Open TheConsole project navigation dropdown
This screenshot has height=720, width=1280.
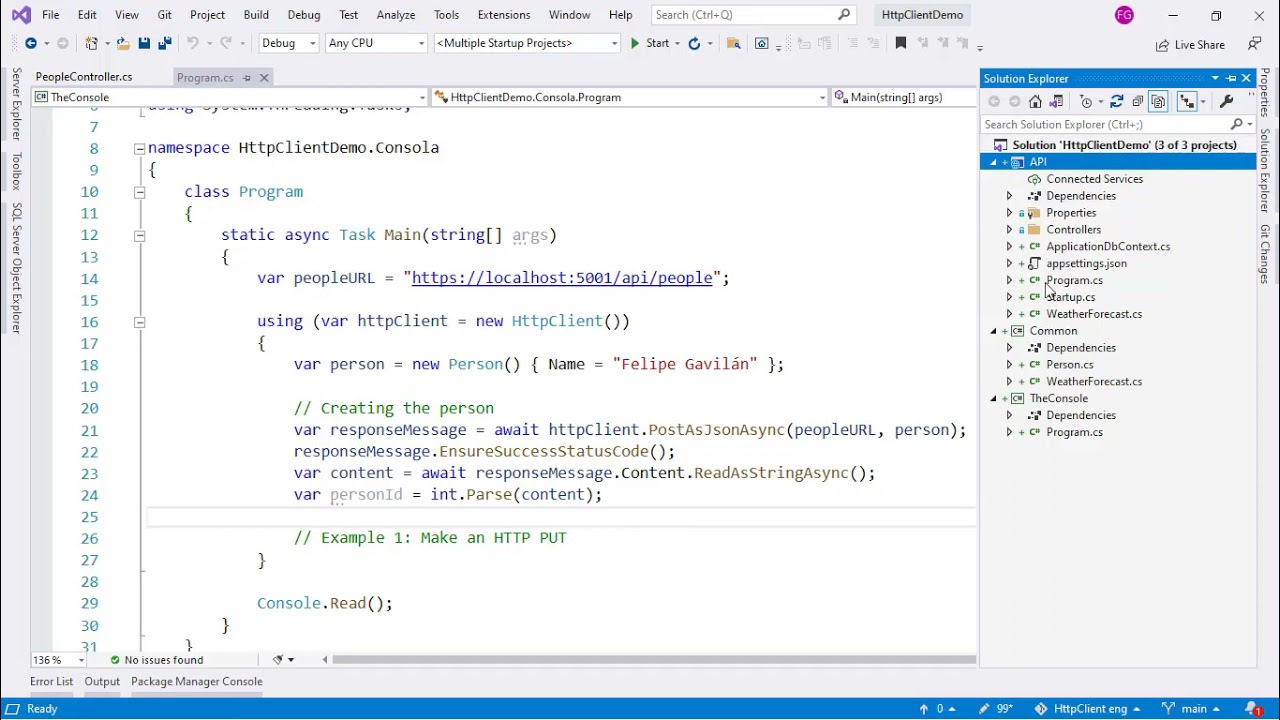click(230, 97)
